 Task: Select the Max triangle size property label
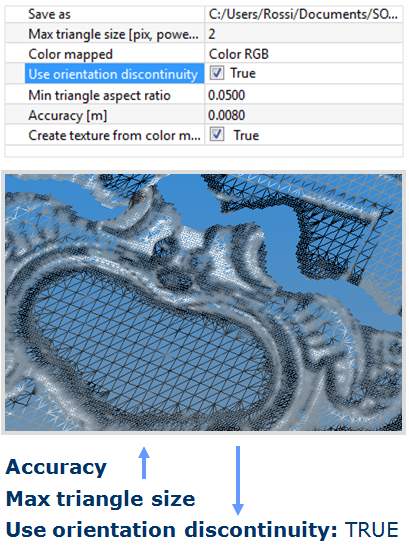113,34
